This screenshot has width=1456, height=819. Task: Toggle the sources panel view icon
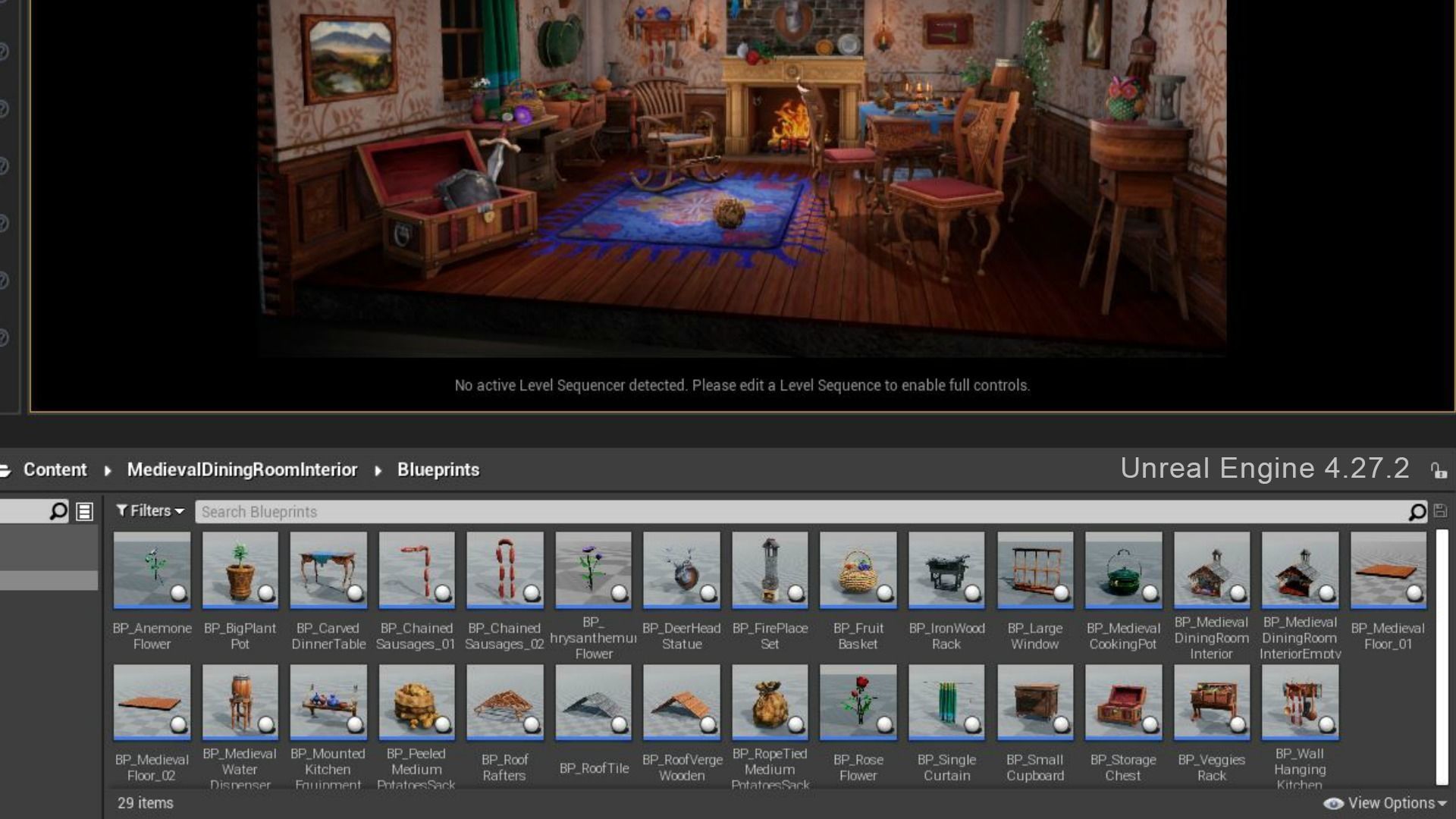click(x=85, y=512)
